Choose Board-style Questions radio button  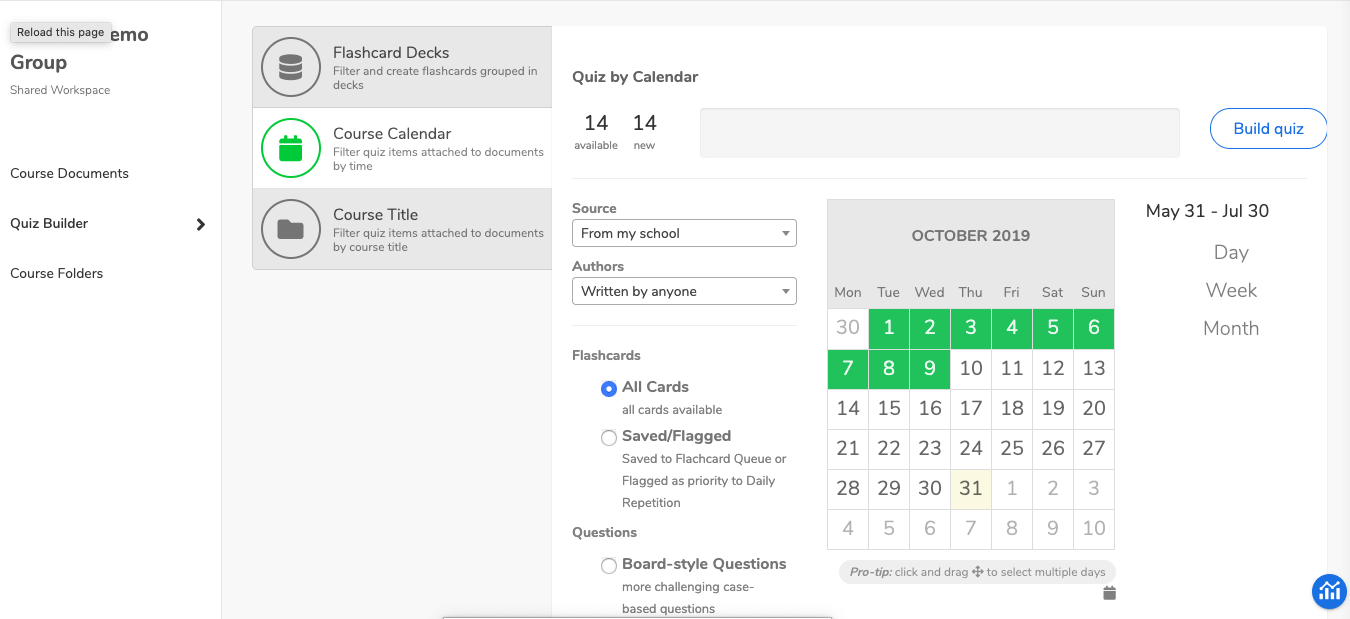click(609, 565)
